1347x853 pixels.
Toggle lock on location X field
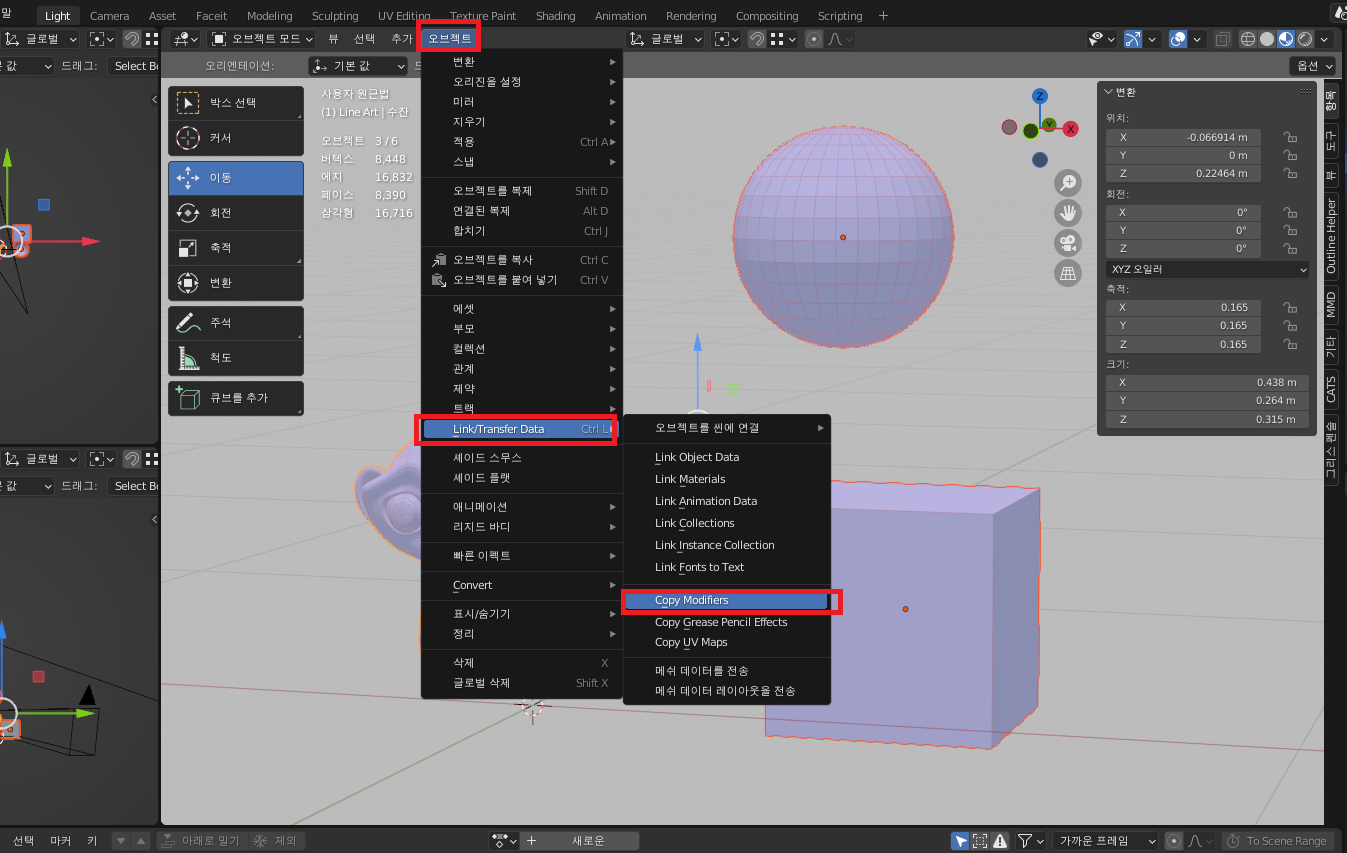(1291, 137)
